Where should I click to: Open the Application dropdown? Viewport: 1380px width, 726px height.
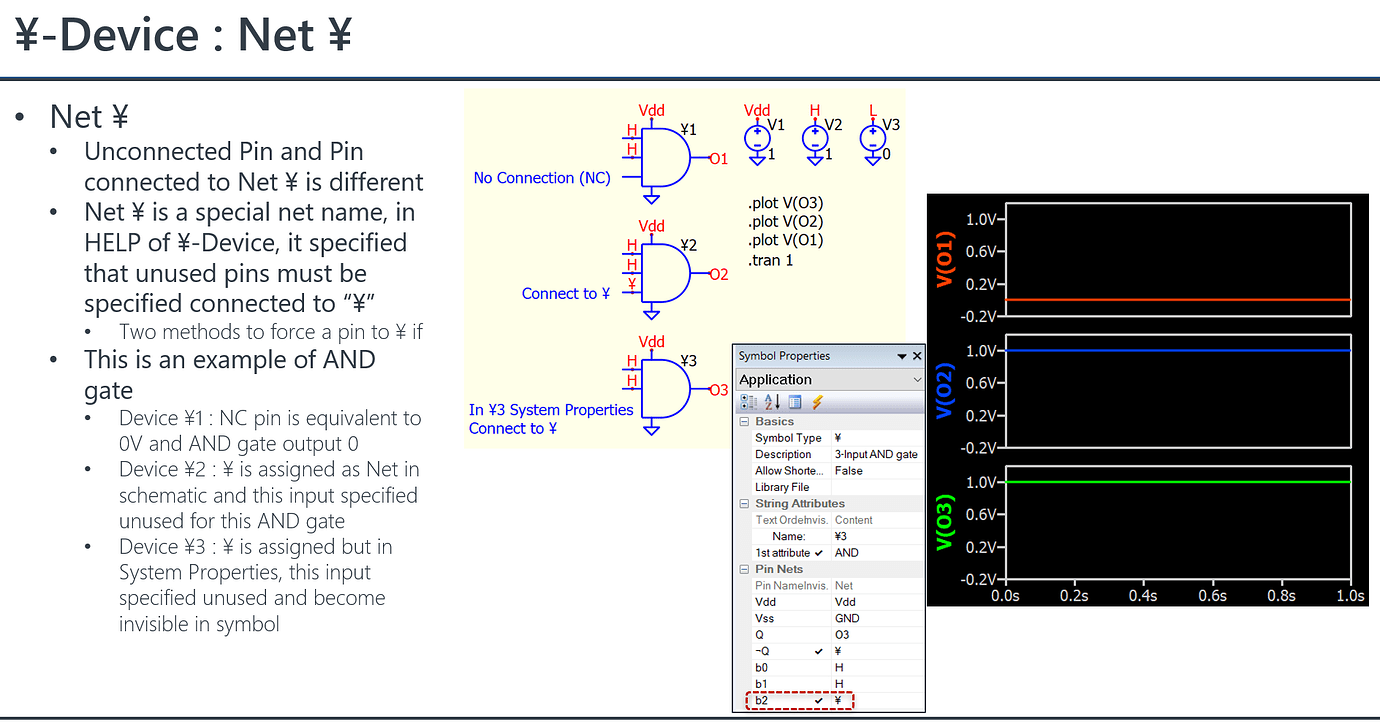tap(918, 378)
